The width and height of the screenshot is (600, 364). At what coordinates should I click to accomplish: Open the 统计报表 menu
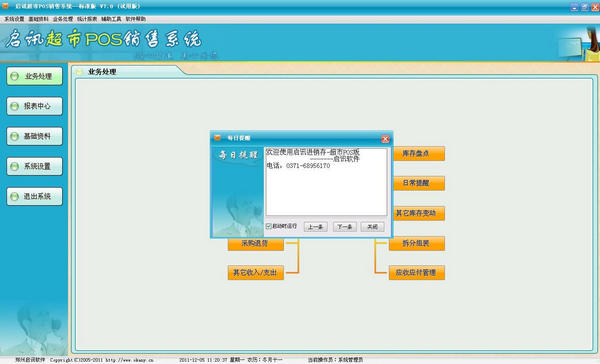[87, 19]
